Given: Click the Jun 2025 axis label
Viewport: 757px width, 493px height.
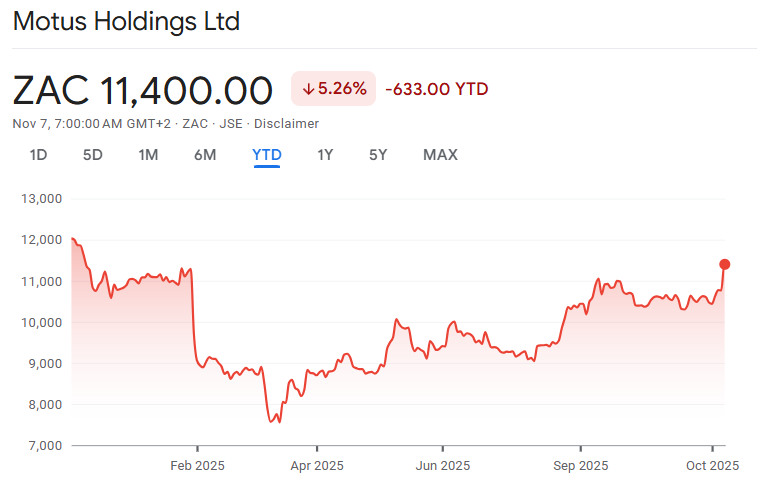Looking at the screenshot, I should (442, 466).
